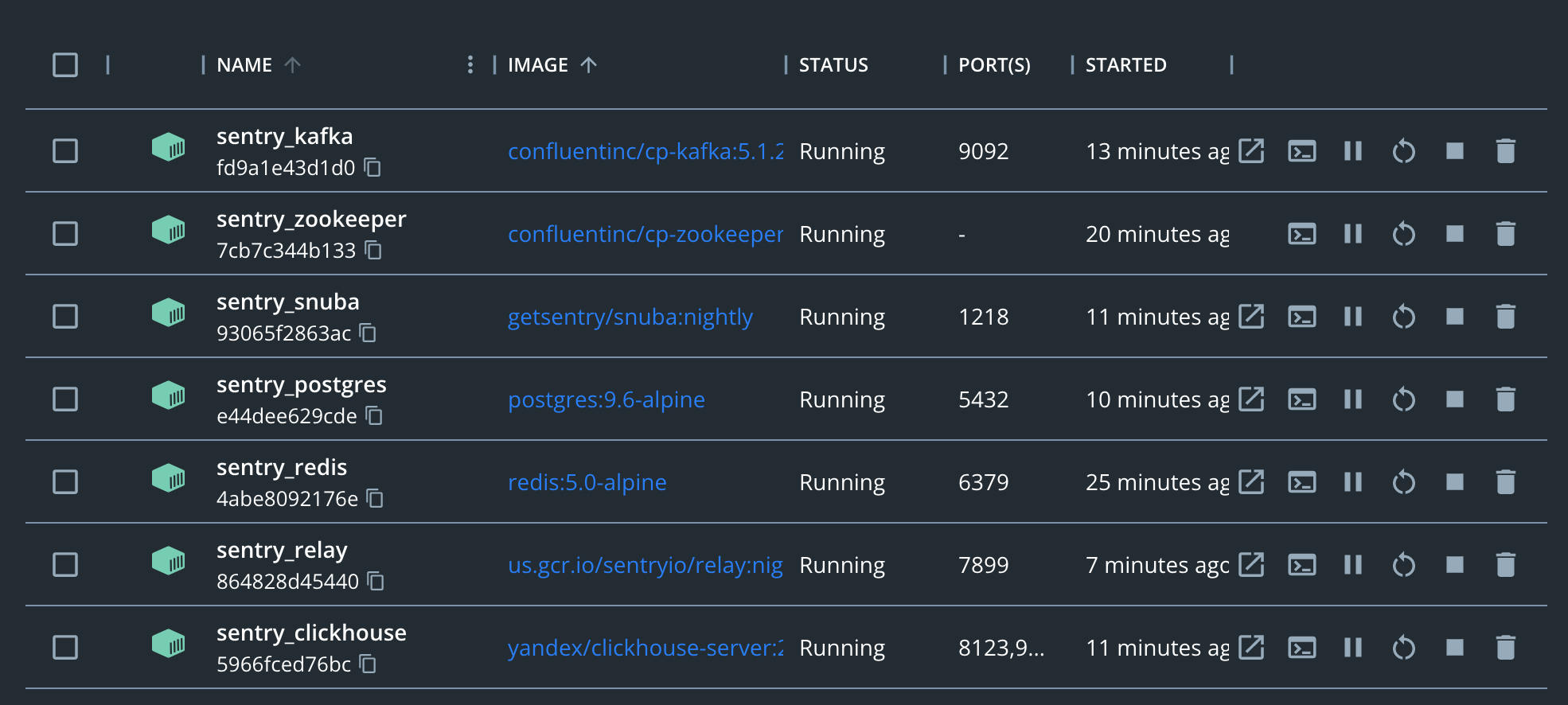
Task: Restart the sentry_zookeeper container
Action: (1404, 233)
